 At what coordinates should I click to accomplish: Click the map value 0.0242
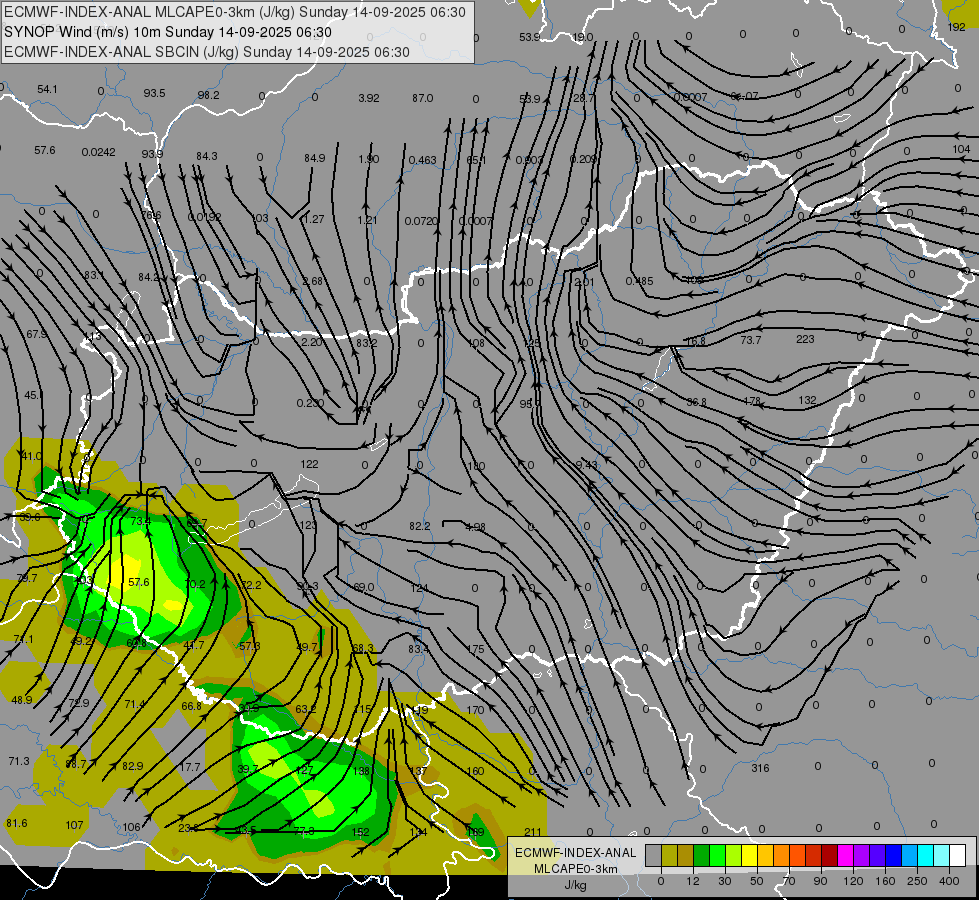[99, 152]
